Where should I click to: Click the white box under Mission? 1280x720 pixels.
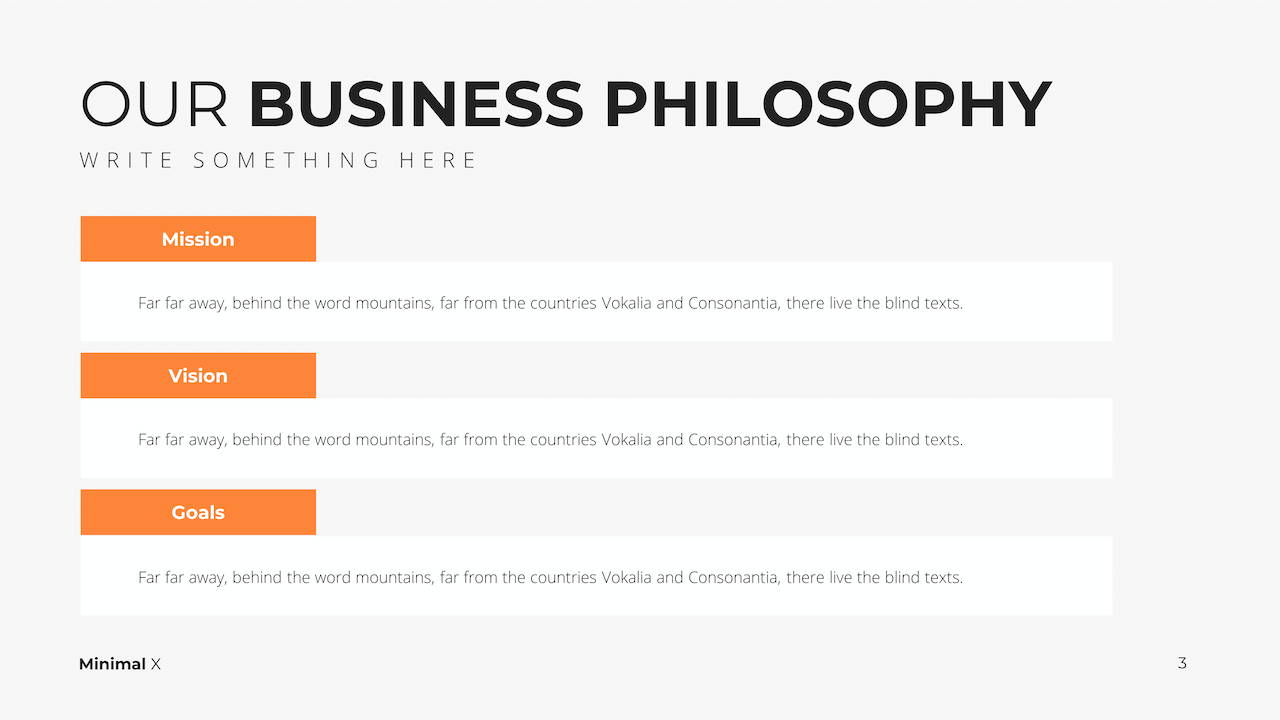pos(596,302)
